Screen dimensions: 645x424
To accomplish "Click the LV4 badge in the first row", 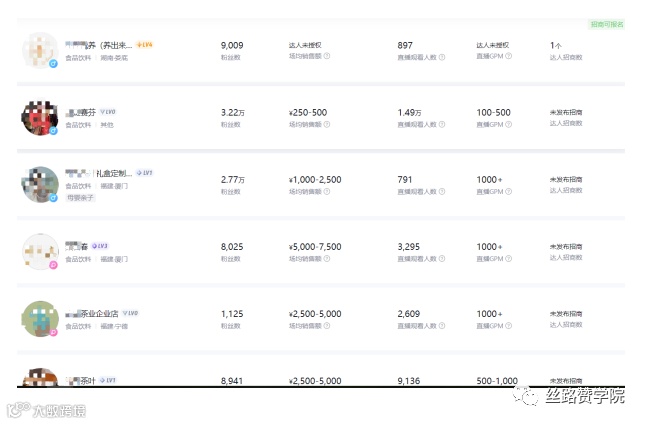I will (x=144, y=45).
